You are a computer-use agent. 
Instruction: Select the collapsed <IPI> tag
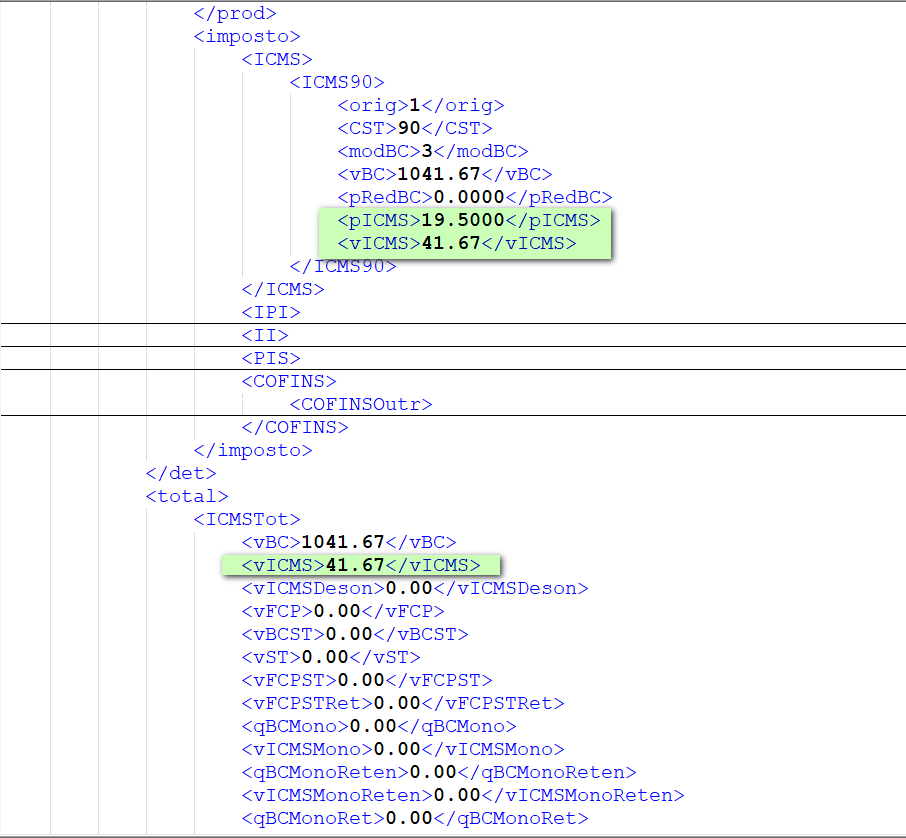[x=272, y=313]
